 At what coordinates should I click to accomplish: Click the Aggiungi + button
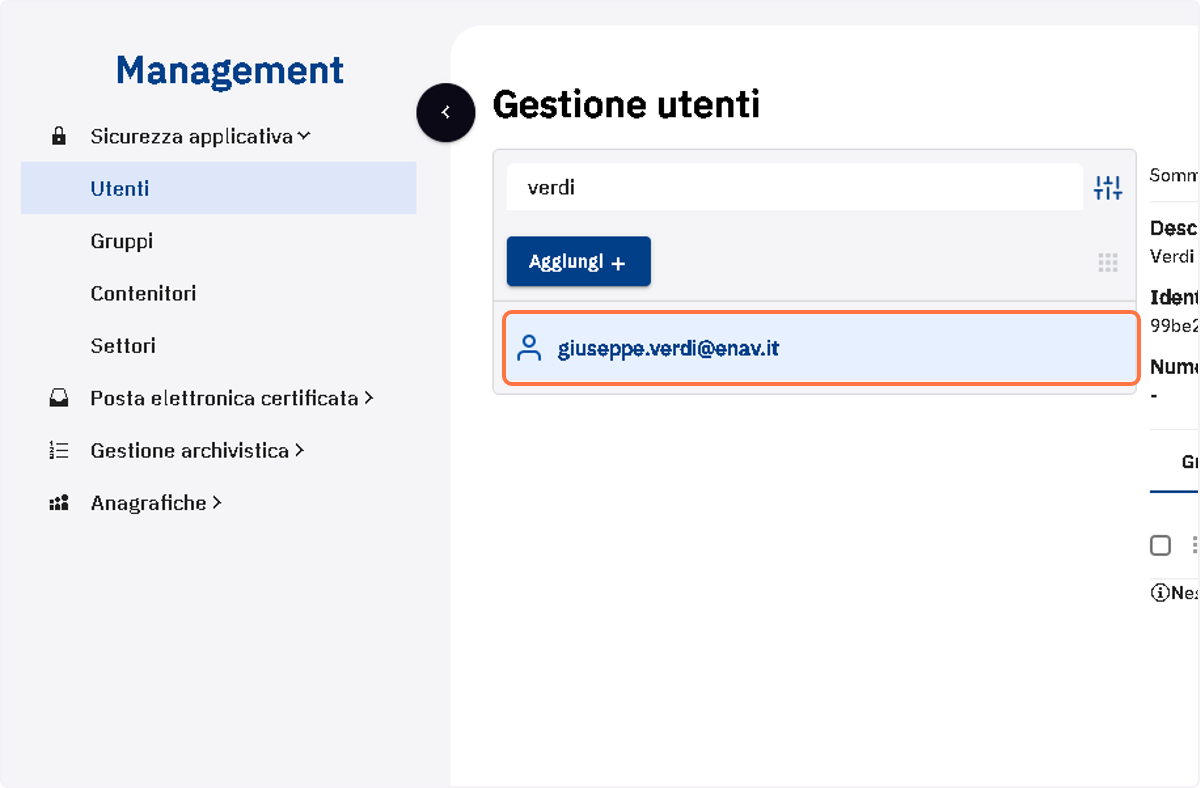point(578,261)
